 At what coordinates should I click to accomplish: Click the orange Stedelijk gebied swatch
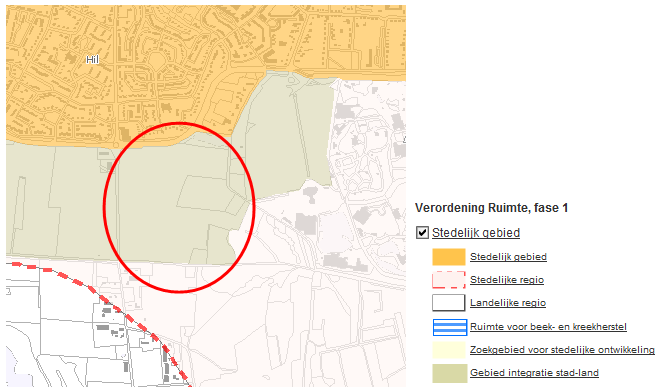pos(448,257)
